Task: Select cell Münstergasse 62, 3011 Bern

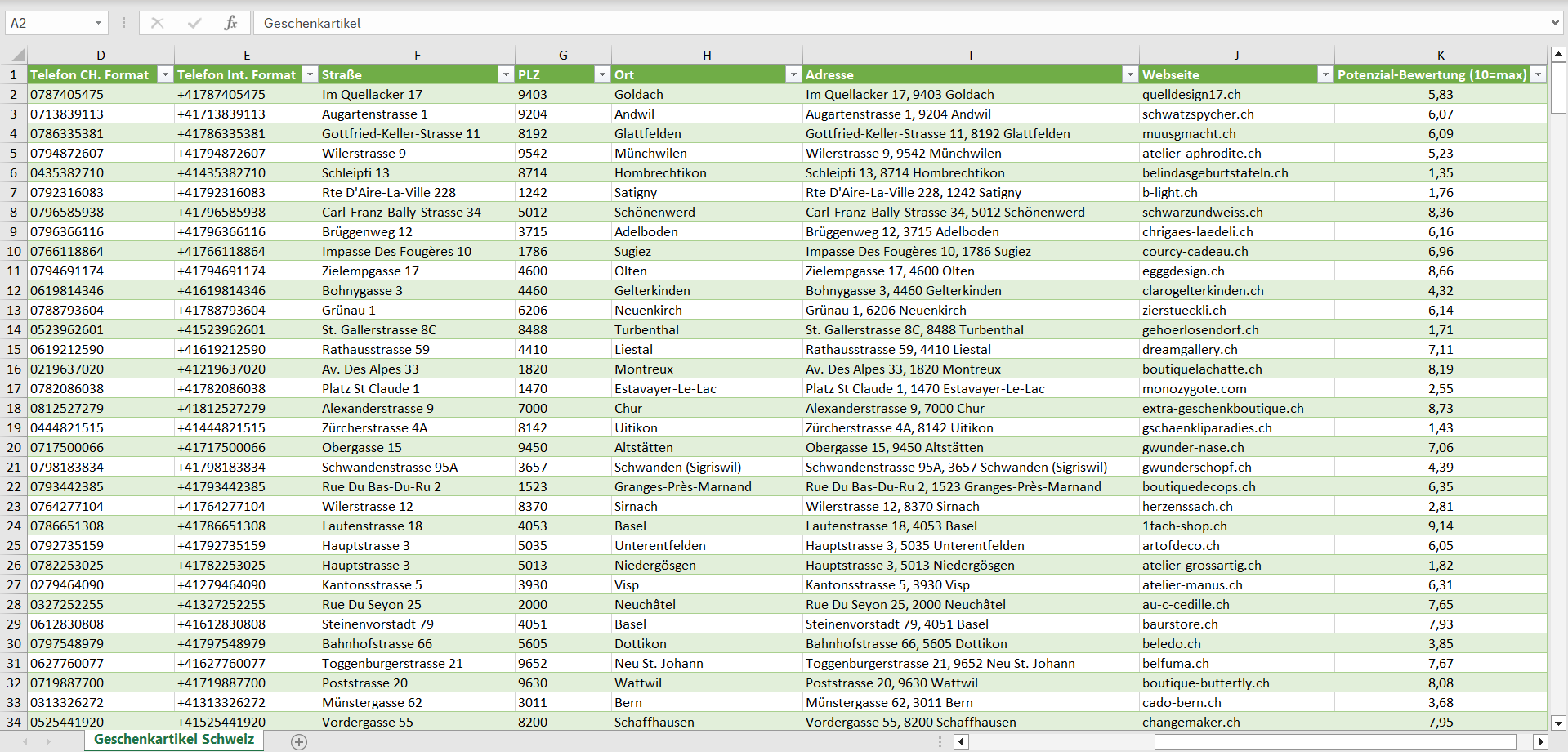Action: click(971, 702)
